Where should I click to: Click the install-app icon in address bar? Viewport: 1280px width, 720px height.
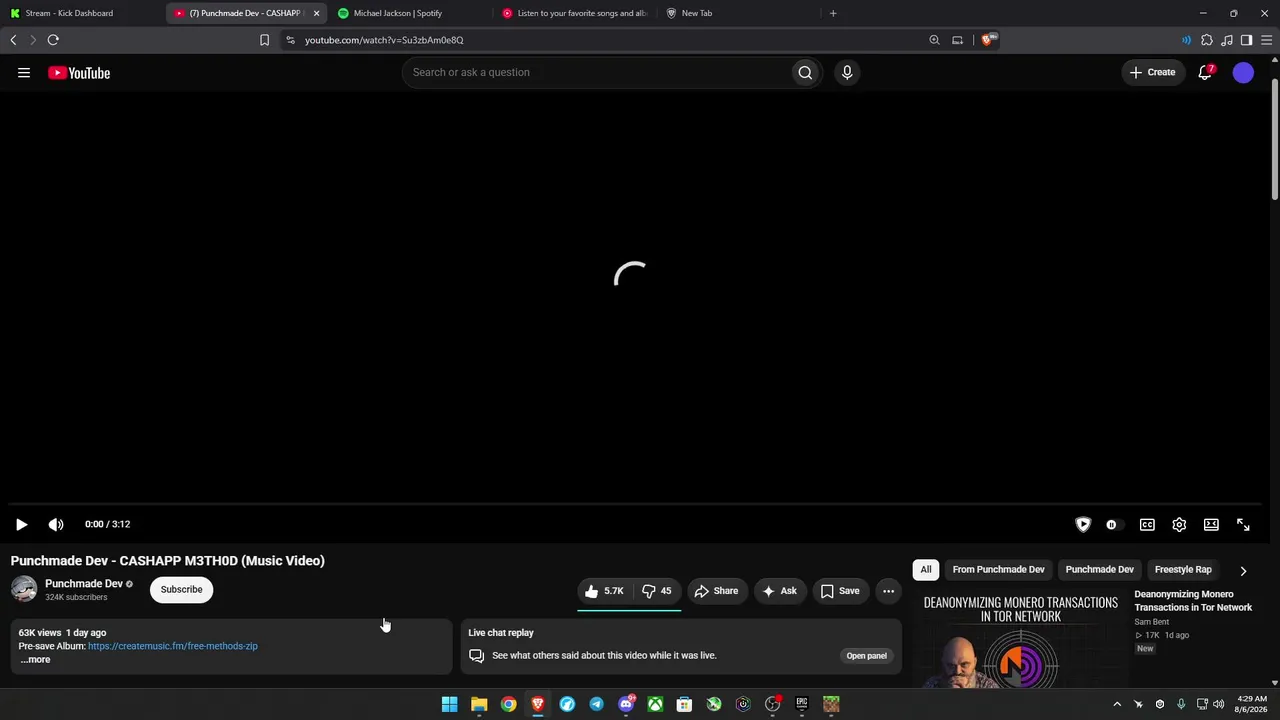957,40
